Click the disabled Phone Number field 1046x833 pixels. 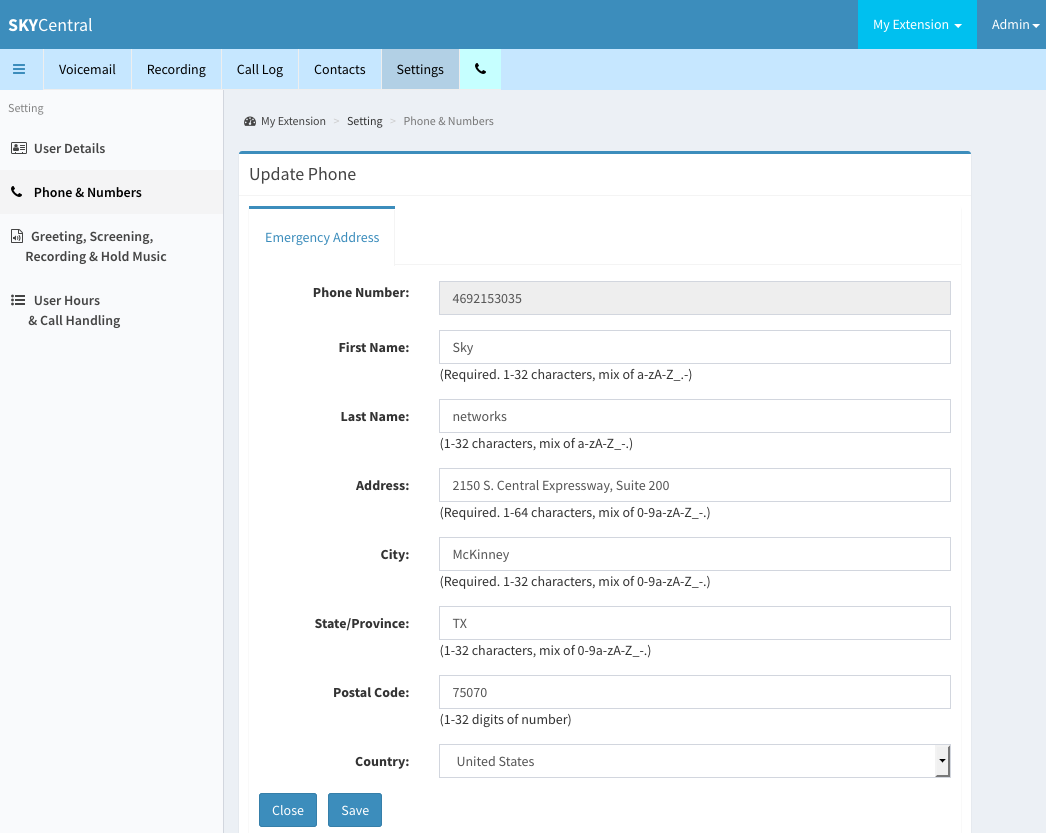694,298
